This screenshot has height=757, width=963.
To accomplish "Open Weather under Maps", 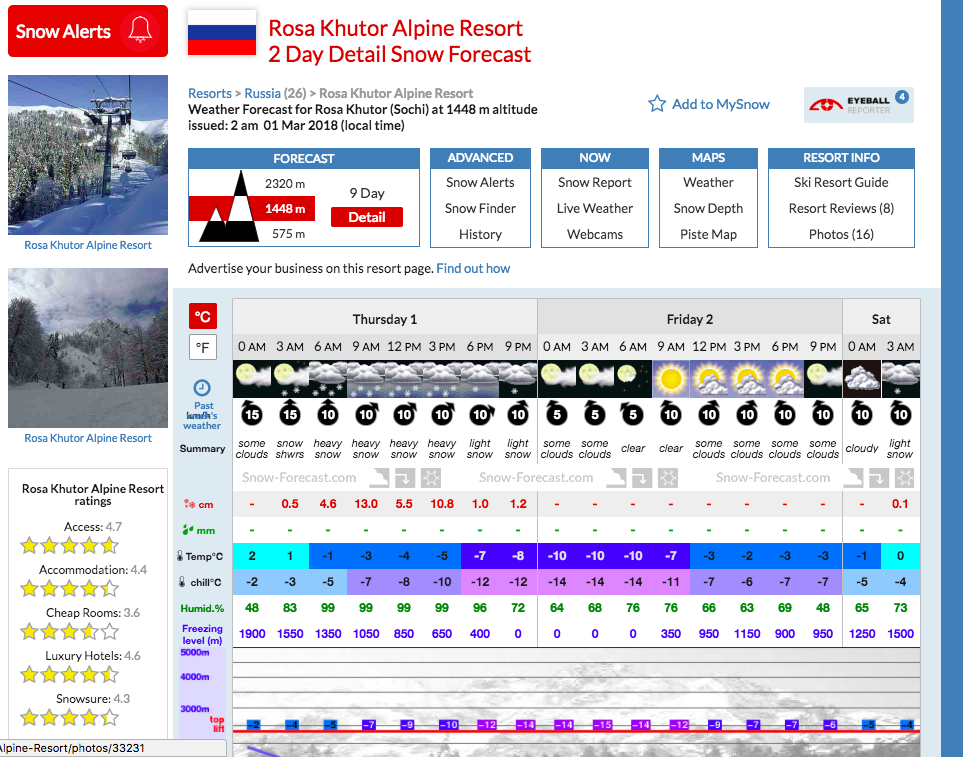I will tap(708, 182).
